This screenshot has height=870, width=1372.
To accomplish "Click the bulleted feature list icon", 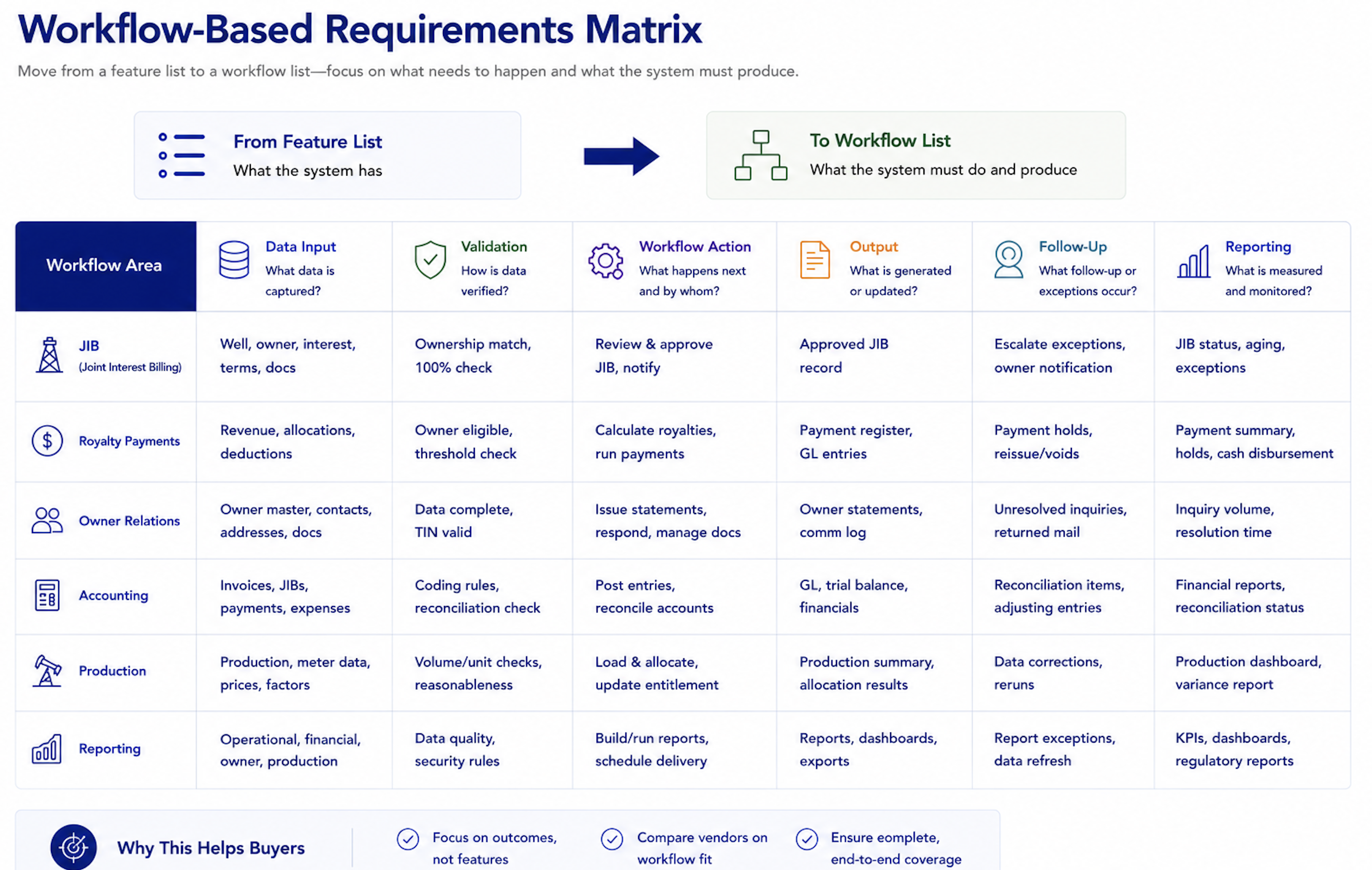I will pyautogui.click(x=182, y=156).
